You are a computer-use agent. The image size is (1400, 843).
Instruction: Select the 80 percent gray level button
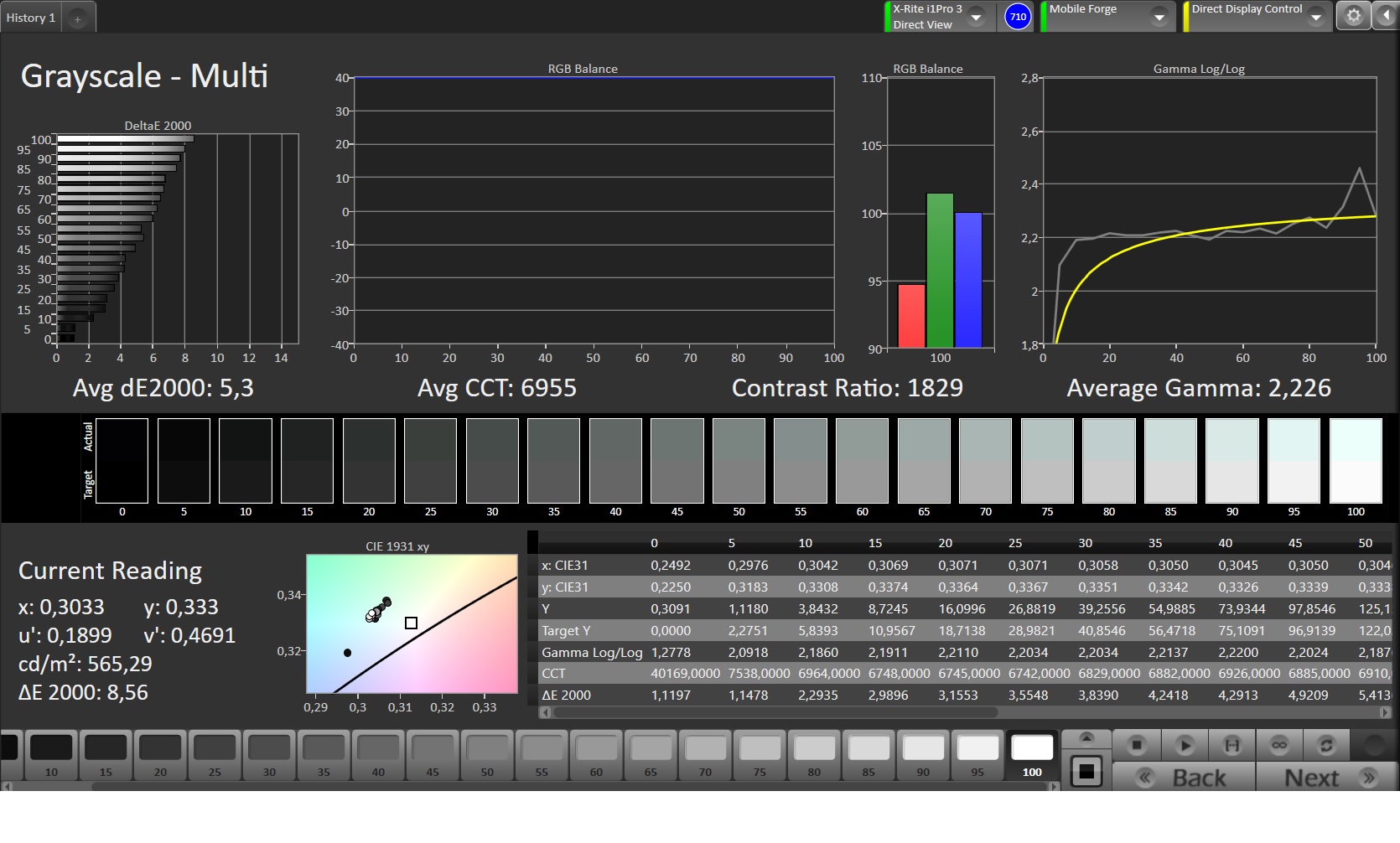point(814,755)
